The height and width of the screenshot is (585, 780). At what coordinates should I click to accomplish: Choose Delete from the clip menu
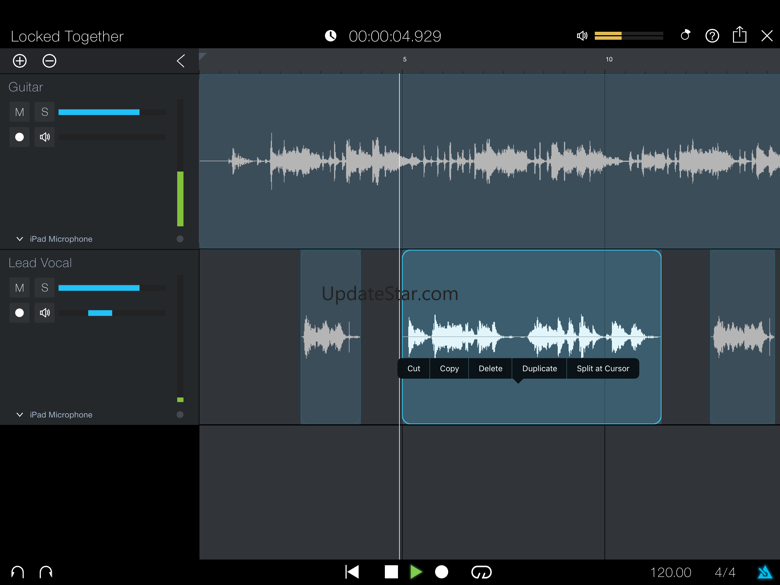tap(490, 369)
